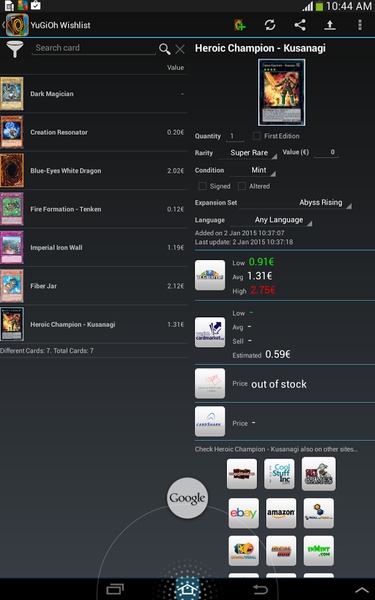Tap the Google circle shortcut
The width and height of the screenshot is (375, 600).
[x=188, y=498]
